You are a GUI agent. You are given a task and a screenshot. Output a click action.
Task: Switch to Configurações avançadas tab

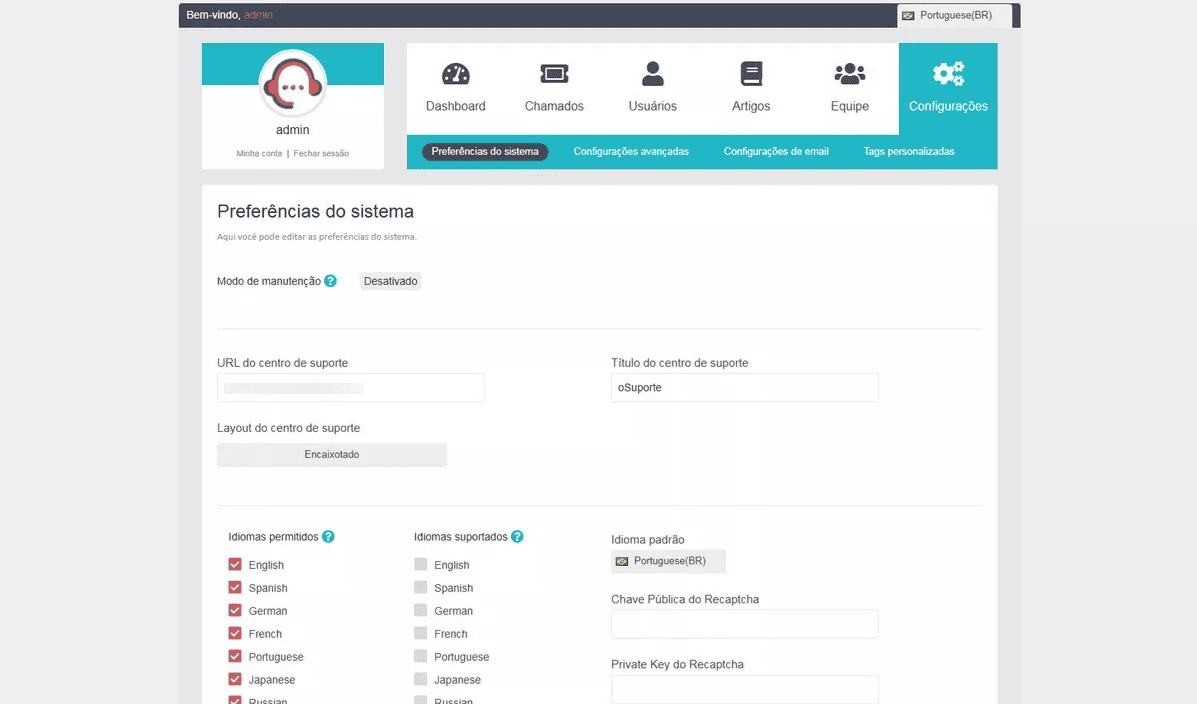pos(631,151)
